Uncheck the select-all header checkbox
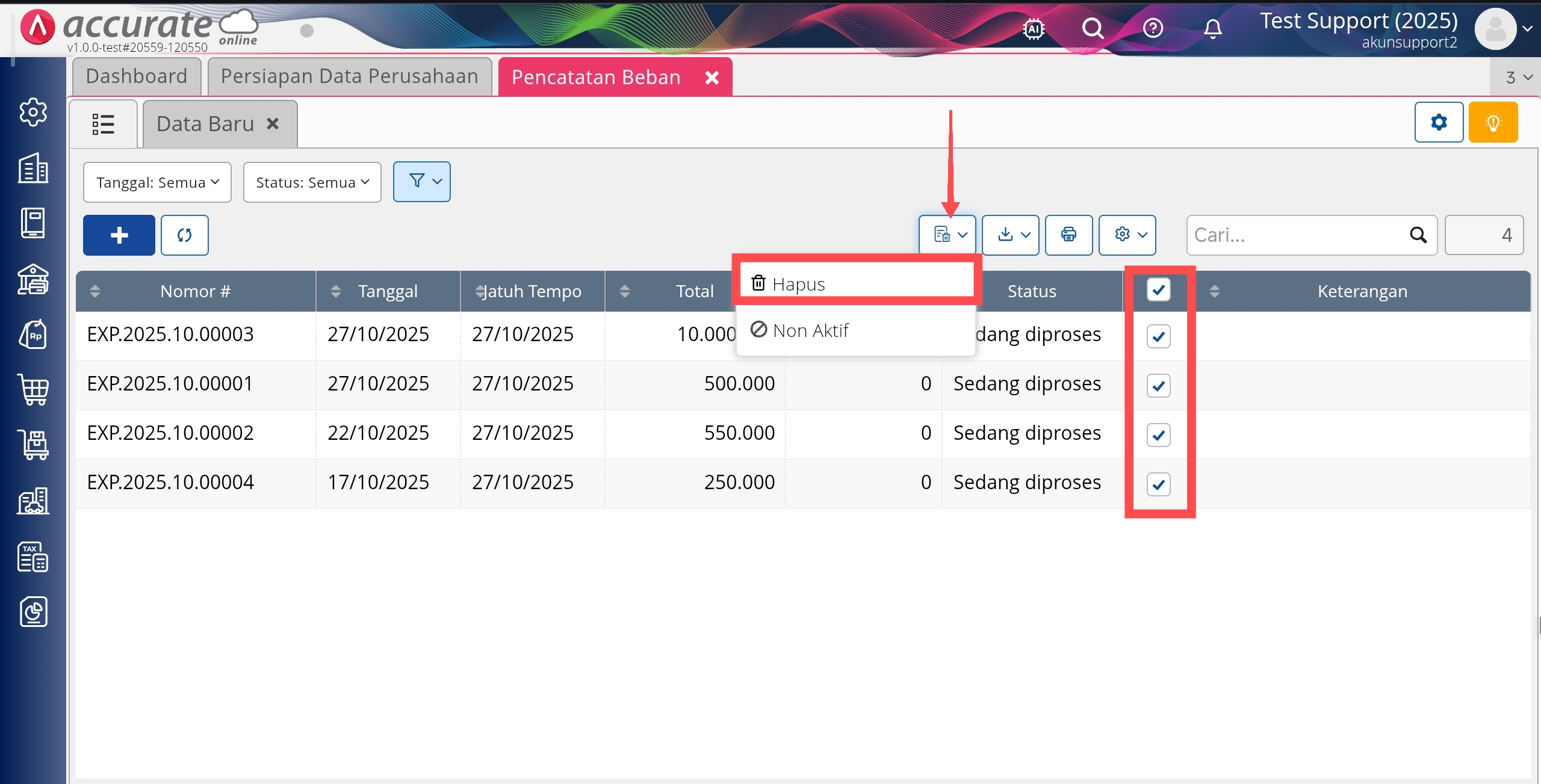Viewport: 1541px width, 784px height. coord(1158,290)
